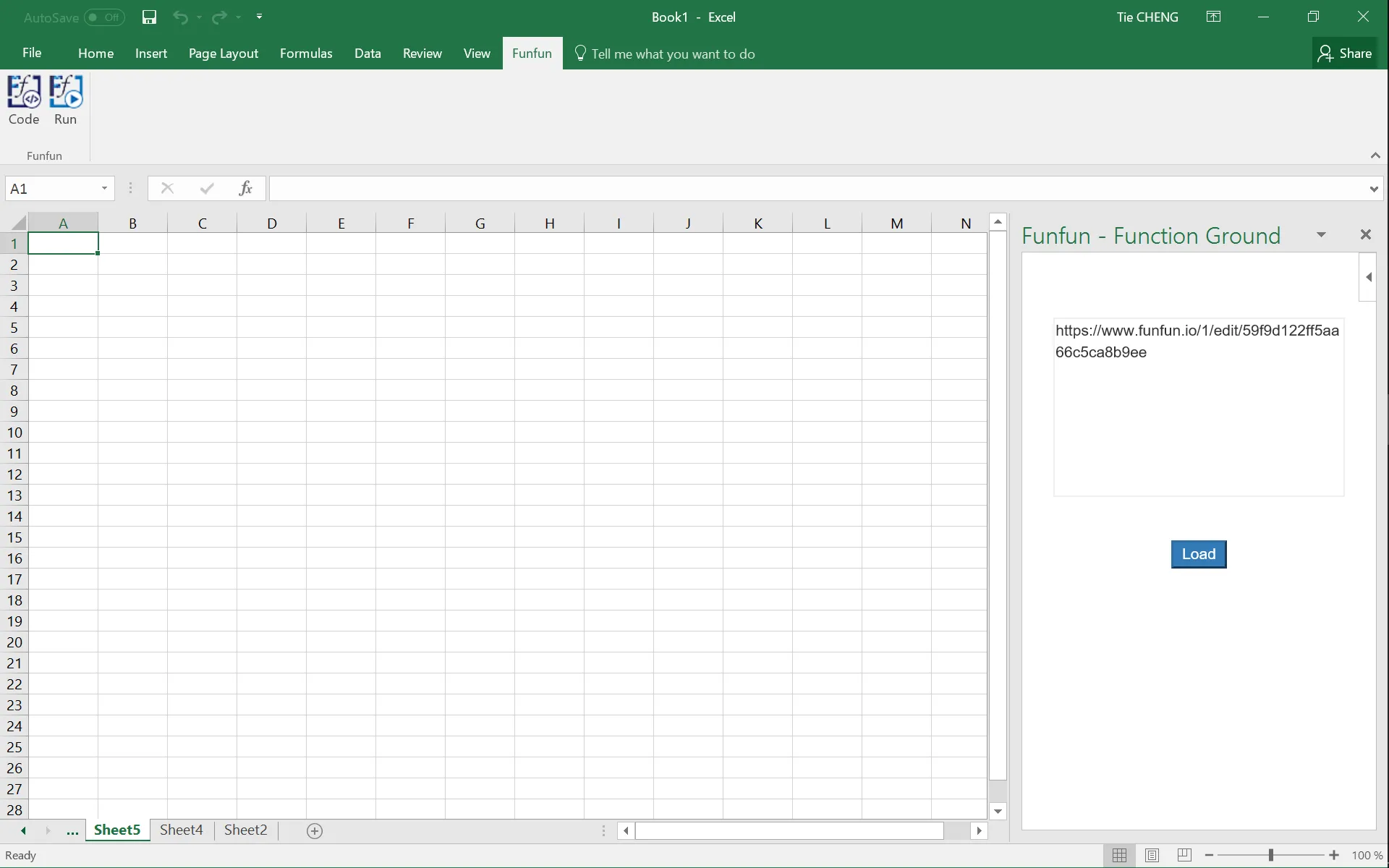
Task: Add a new sheet with plus icon
Action: 314,831
